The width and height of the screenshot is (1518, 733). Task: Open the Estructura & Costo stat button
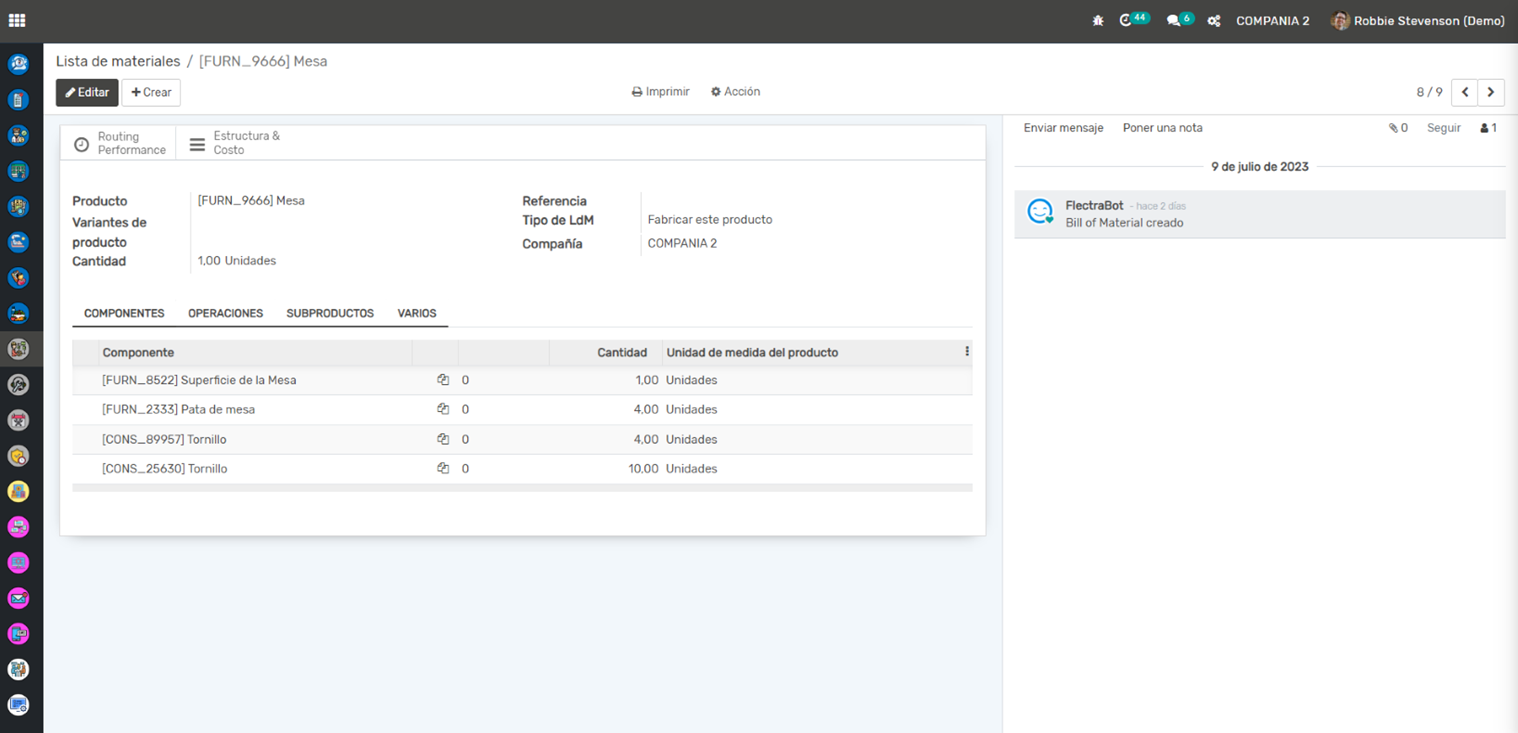tap(235, 143)
